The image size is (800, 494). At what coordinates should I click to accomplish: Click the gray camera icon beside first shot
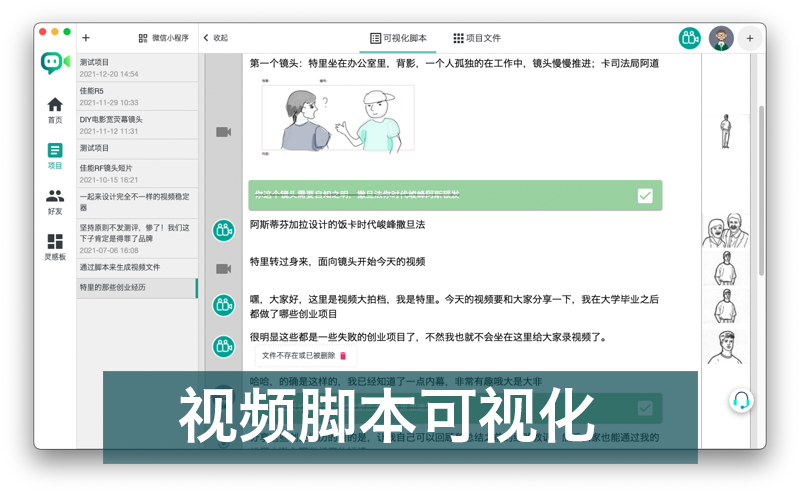click(223, 132)
